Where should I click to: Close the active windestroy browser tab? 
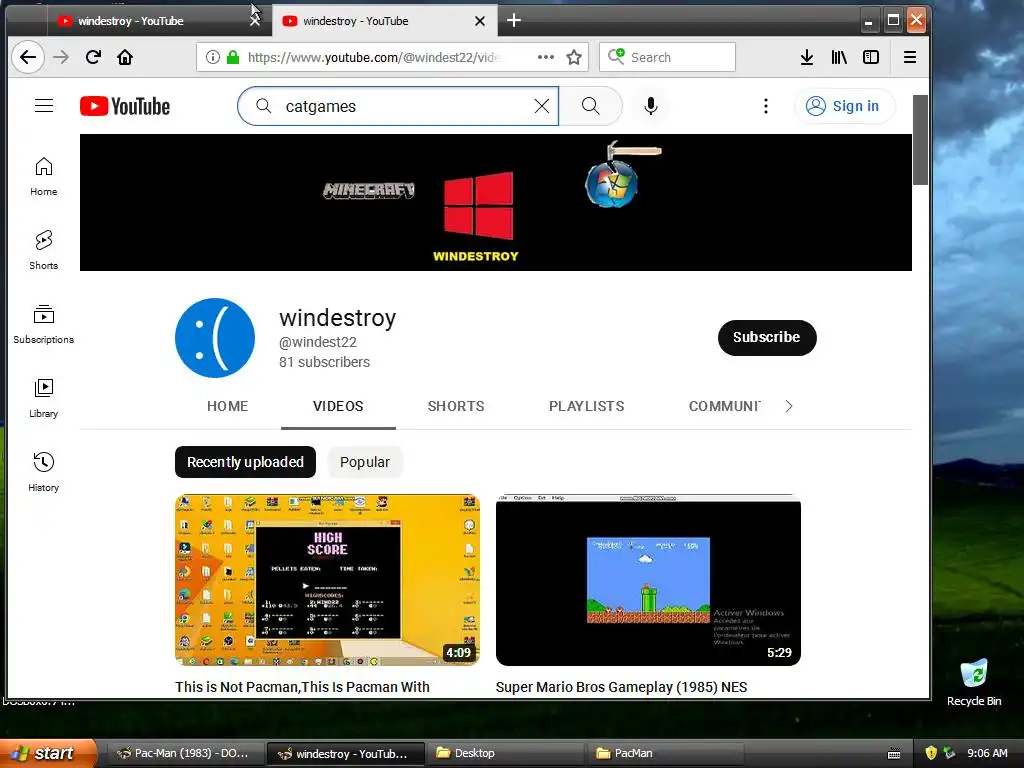480,21
